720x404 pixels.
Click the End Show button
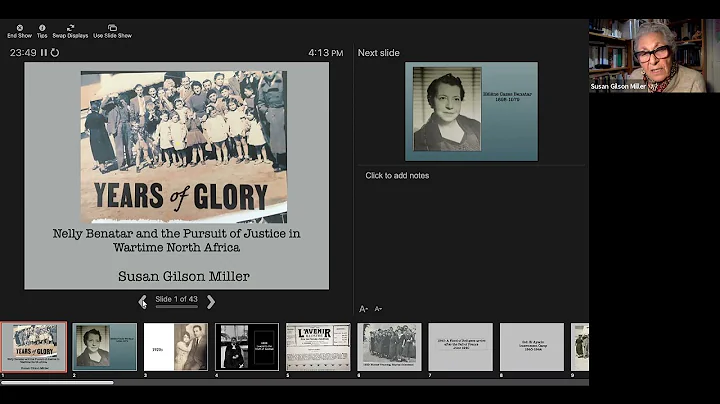click(x=19, y=31)
